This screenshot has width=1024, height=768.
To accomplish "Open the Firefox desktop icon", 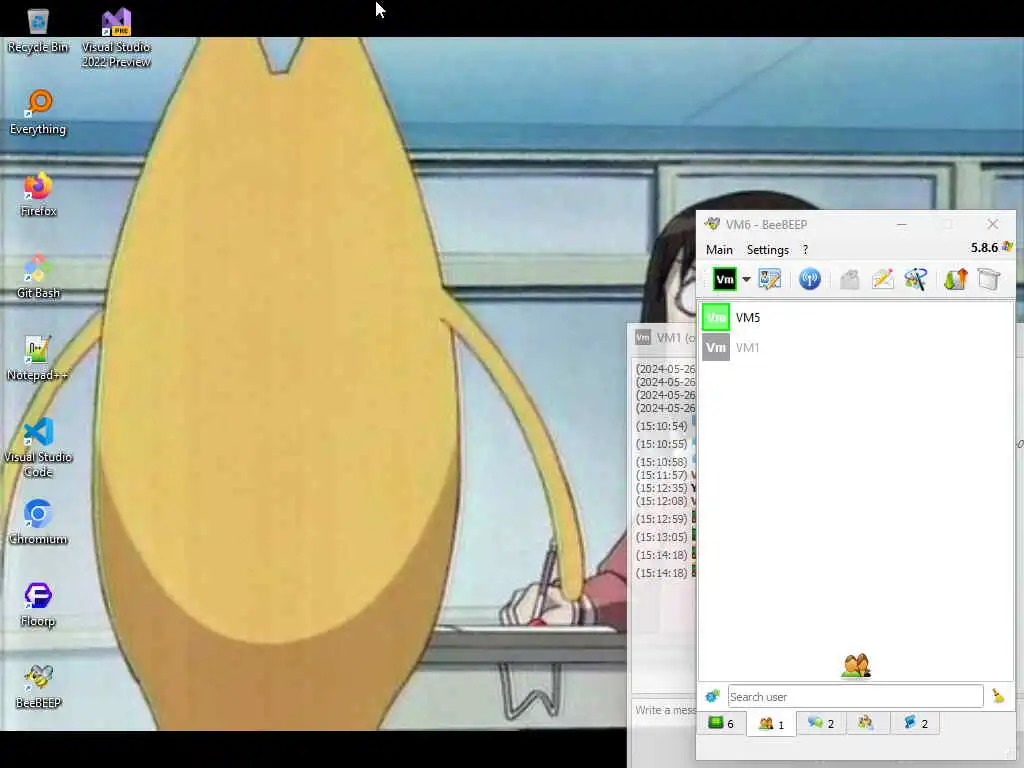I will (38, 195).
